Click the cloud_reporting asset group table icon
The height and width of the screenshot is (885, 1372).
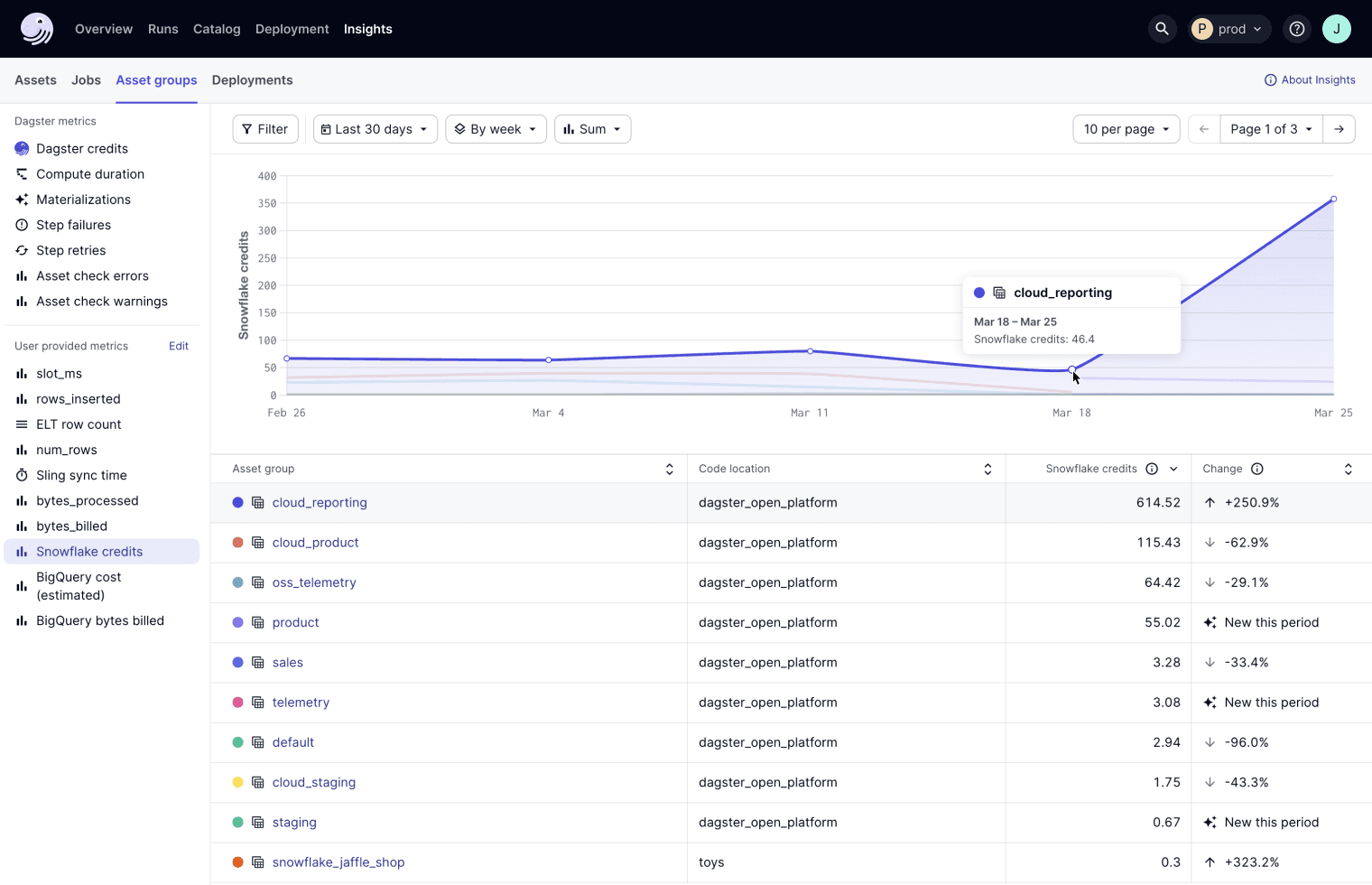coord(258,503)
